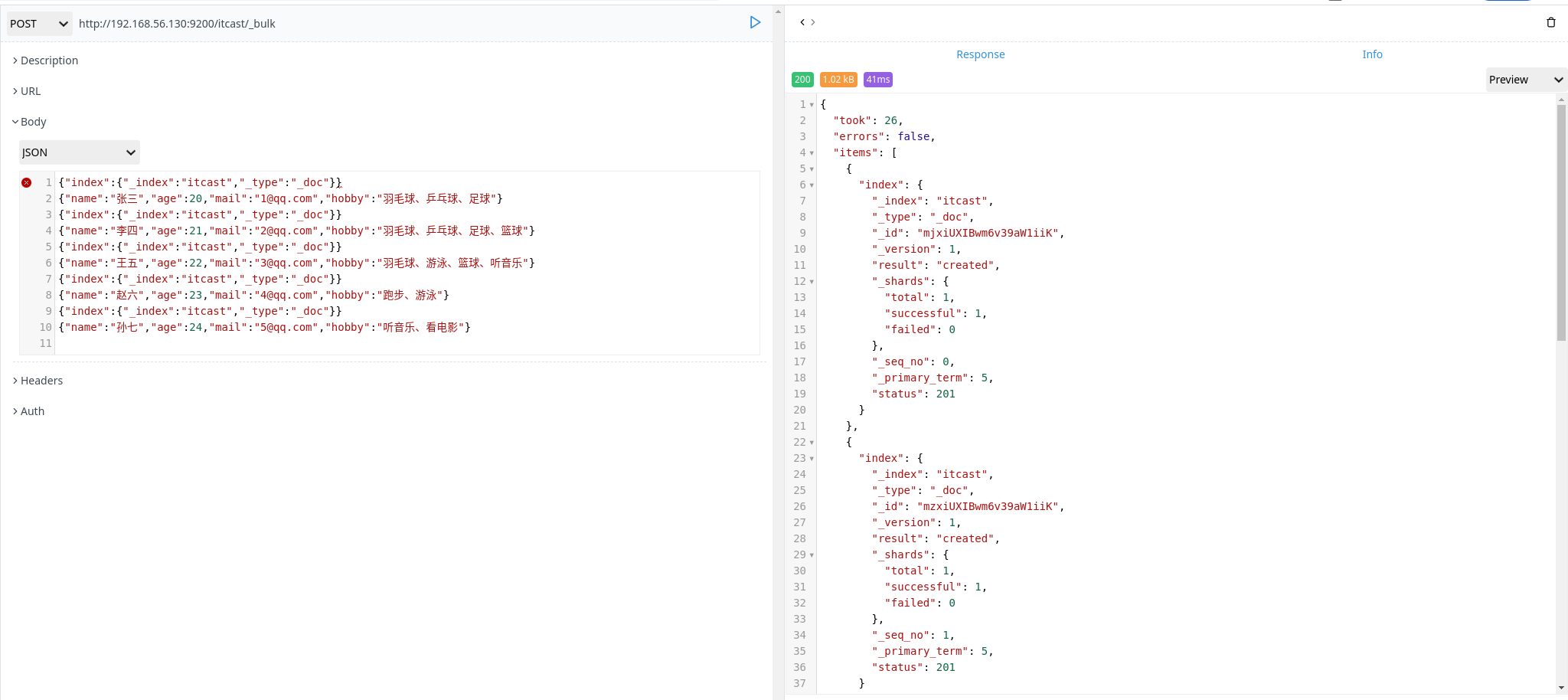
Task: Click the left navigation chevron above the response
Action: pos(801,22)
